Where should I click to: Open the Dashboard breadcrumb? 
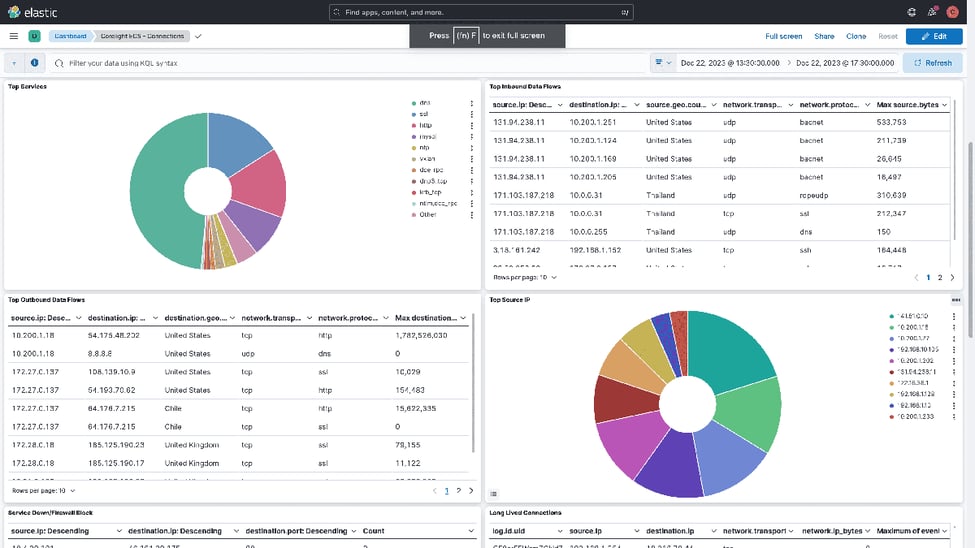point(70,36)
